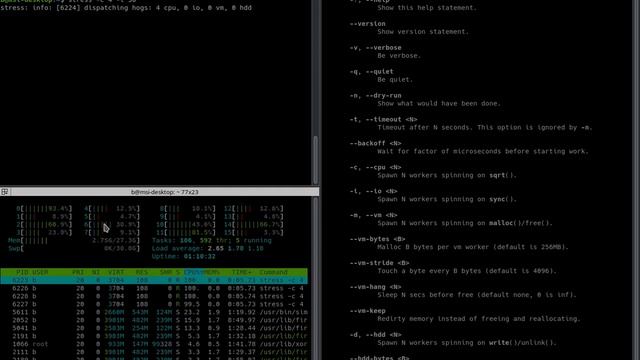The width and height of the screenshot is (640, 360).
Task: Select the root process row PID 1066
Action: [154, 344]
